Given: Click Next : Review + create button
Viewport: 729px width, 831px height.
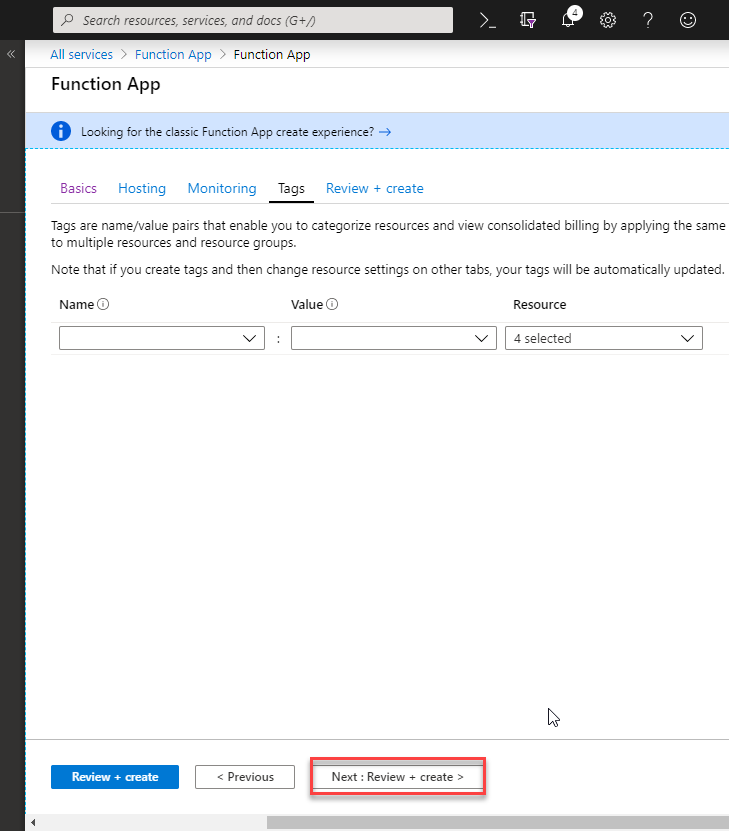Looking at the screenshot, I should click(x=397, y=777).
